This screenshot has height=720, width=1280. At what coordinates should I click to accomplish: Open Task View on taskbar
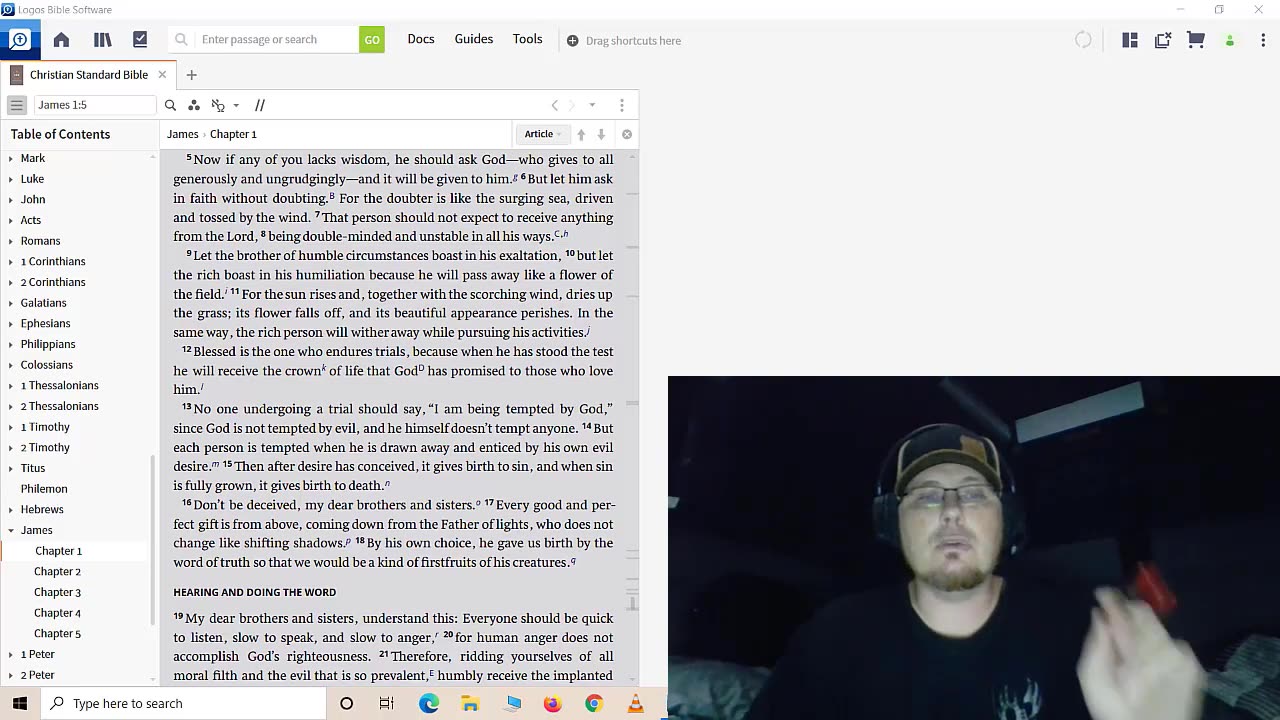[387, 703]
